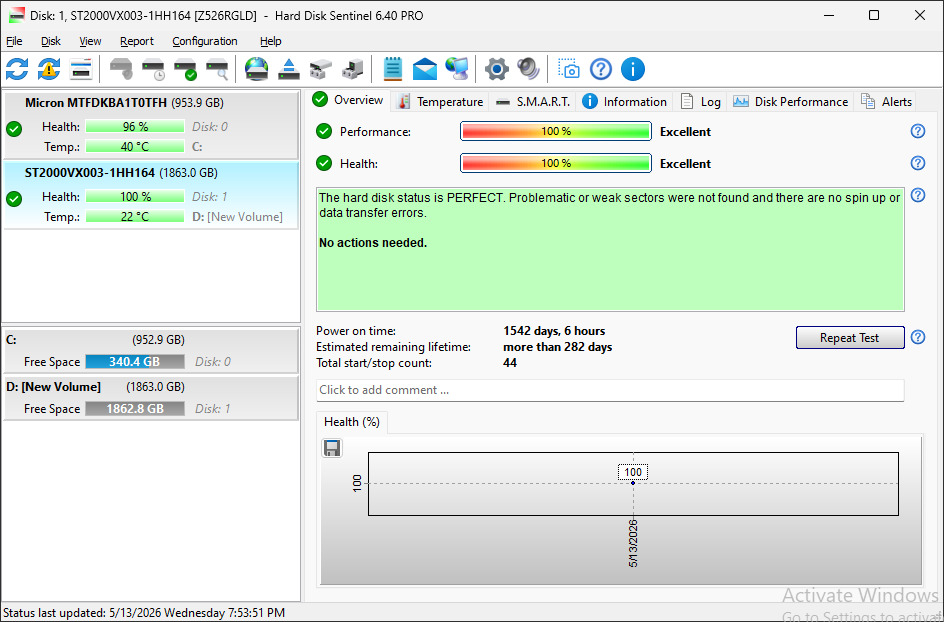The height and width of the screenshot is (622, 944).
Task: Switch to the S.M.A.R.T. tab
Action: coord(533,102)
